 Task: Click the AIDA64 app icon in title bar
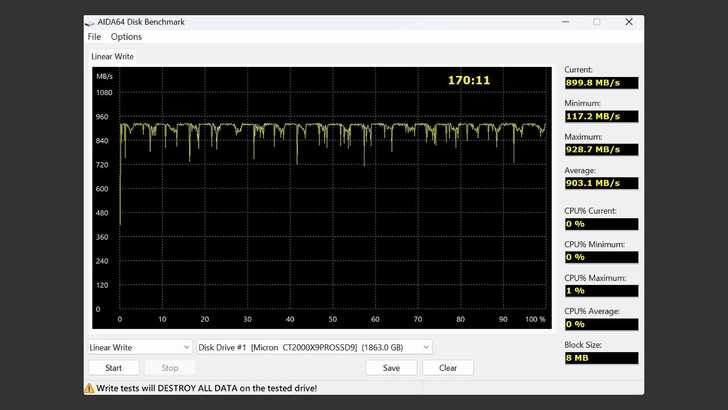[x=92, y=21]
